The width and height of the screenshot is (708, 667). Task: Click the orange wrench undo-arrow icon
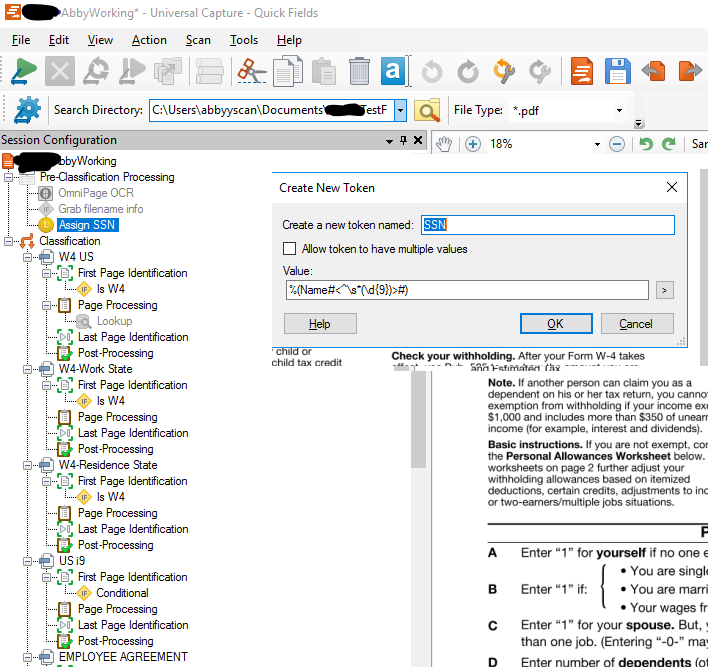tap(504, 71)
